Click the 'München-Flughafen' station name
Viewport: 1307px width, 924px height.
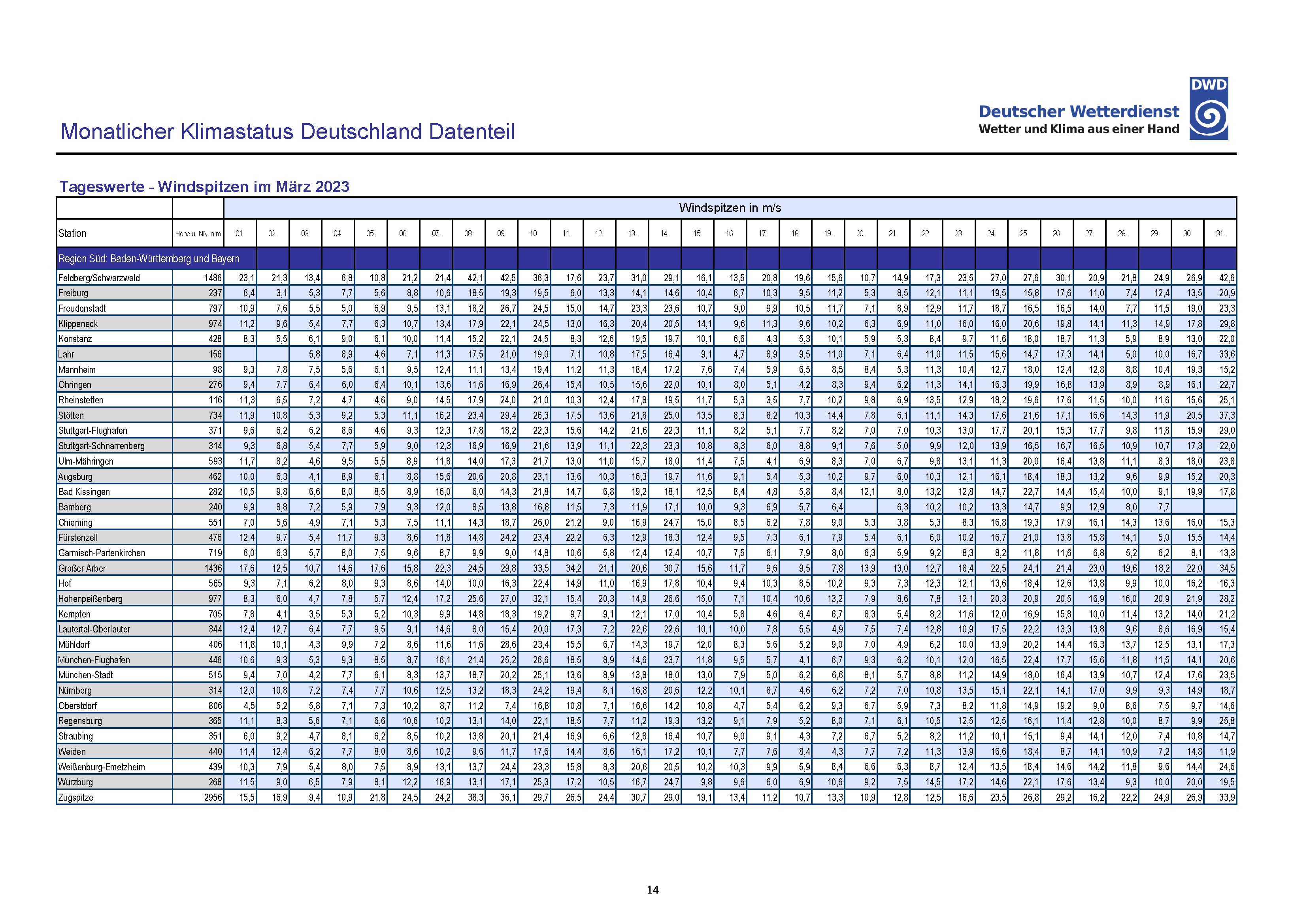(94, 660)
